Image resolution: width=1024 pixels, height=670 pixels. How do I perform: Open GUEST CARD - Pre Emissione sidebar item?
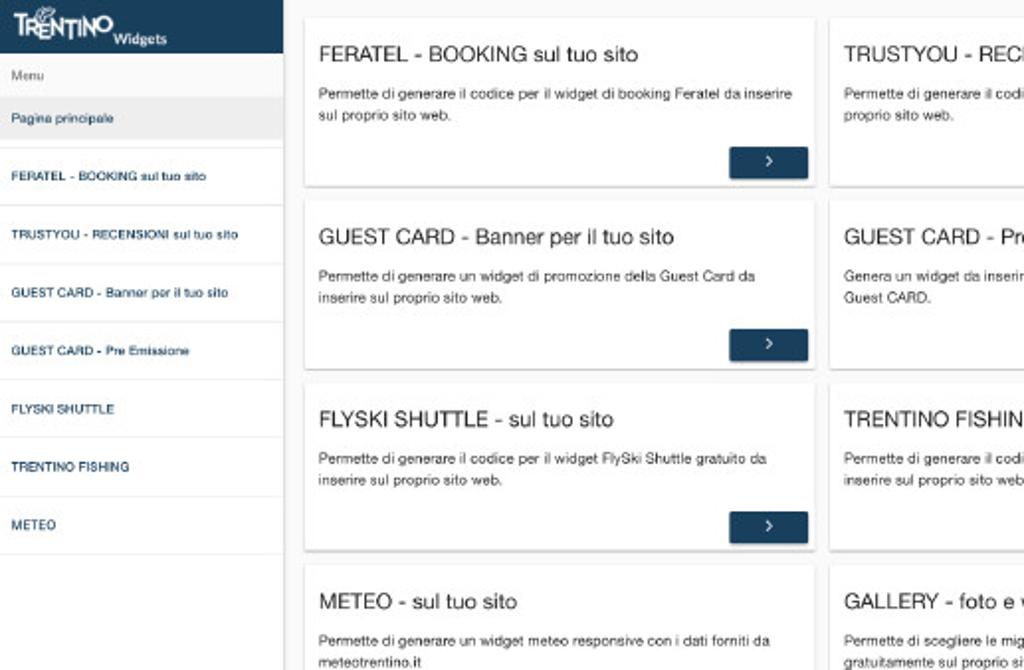(x=141, y=351)
